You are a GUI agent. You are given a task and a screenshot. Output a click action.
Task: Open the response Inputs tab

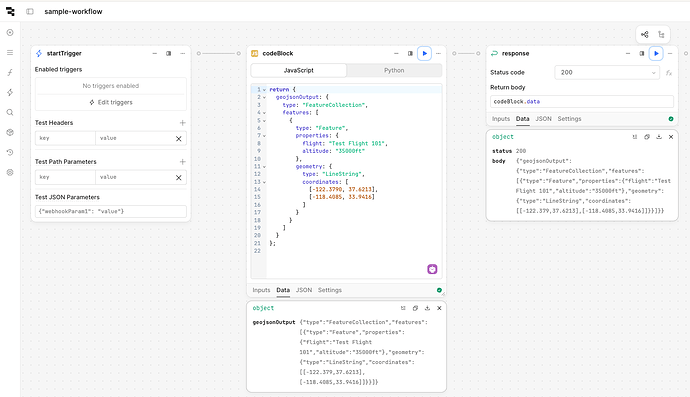501,119
